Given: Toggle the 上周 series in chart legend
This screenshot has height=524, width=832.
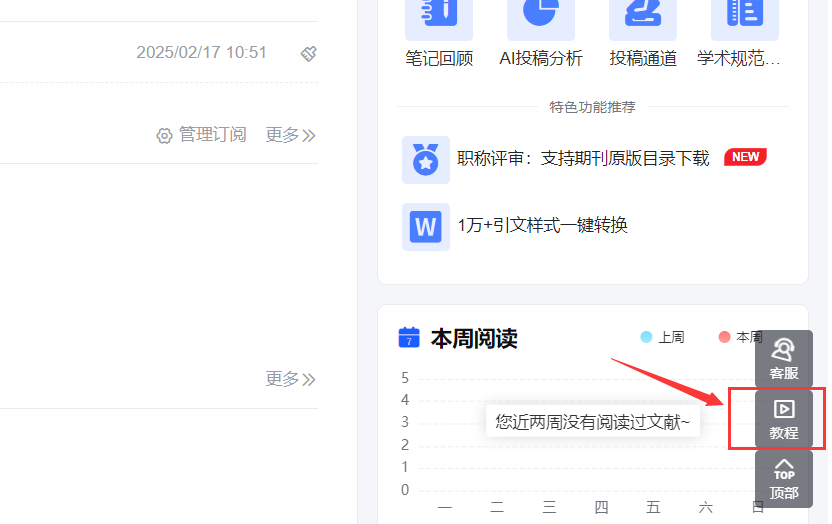Looking at the screenshot, I should [x=663, y=338].
